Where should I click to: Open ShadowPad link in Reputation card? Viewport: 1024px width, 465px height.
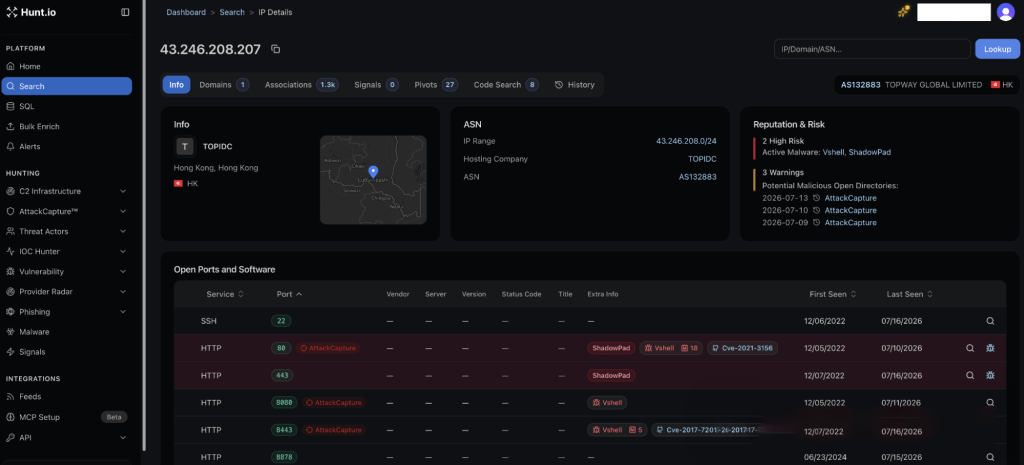coord(869,152)
